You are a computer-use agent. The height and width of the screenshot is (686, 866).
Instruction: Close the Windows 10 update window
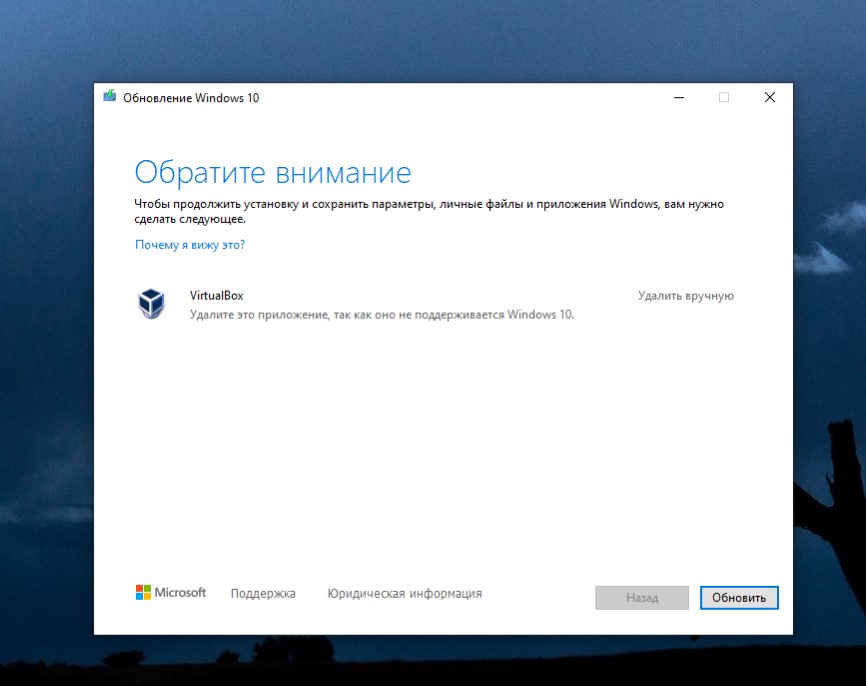coord(769,97)
